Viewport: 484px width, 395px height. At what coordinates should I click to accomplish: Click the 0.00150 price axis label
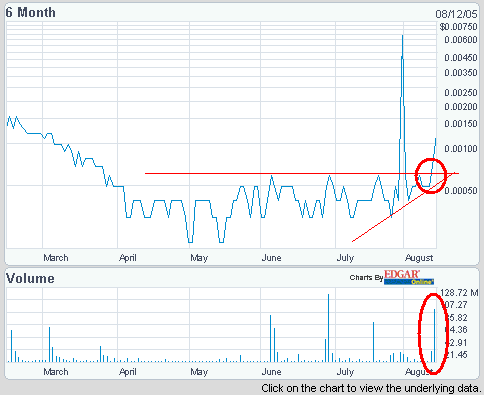[461, 124]
